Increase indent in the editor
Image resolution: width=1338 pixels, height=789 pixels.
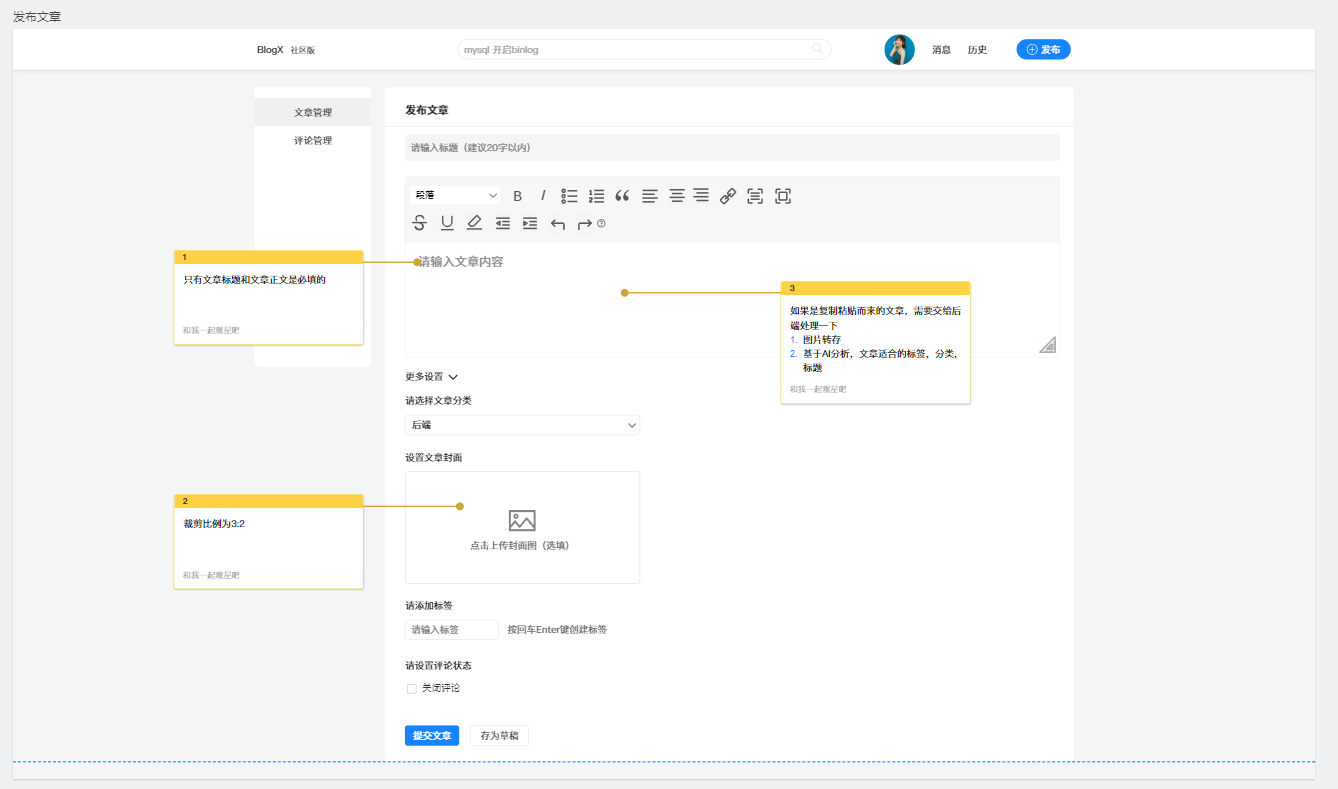(530, 223)
